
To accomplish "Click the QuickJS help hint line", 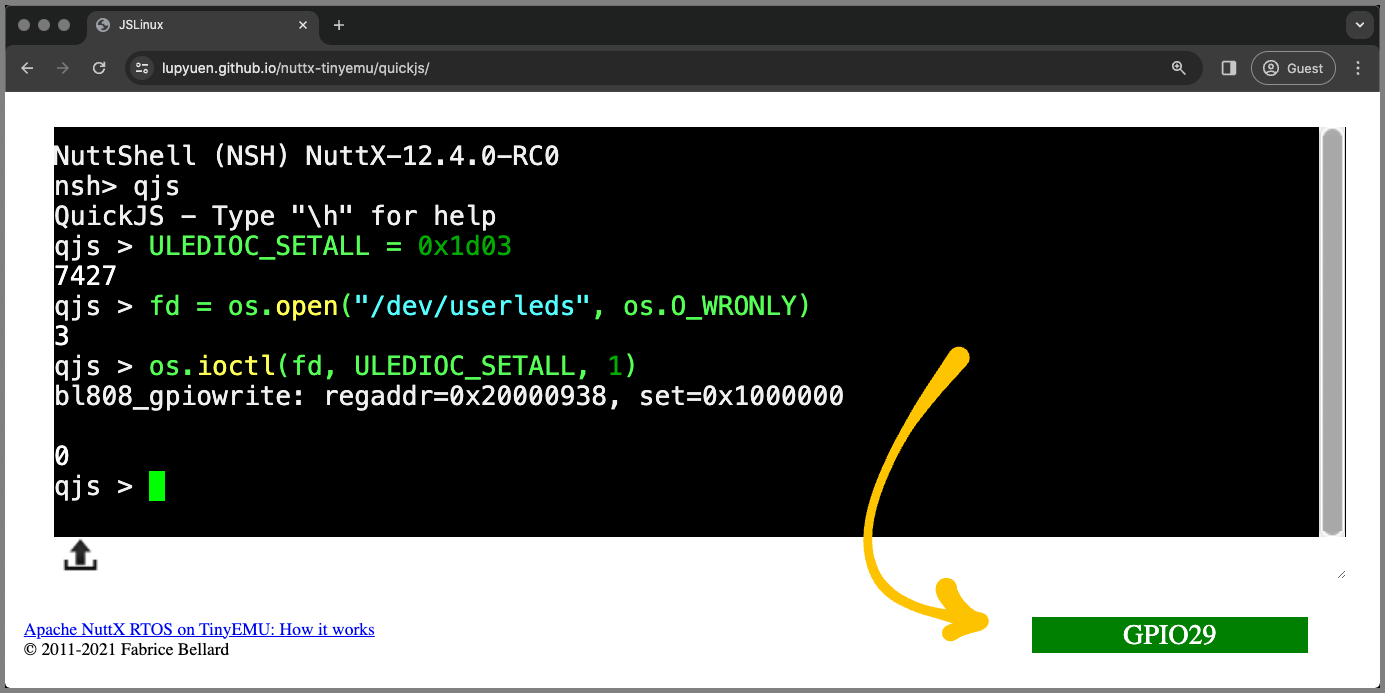I will (275, 216).
